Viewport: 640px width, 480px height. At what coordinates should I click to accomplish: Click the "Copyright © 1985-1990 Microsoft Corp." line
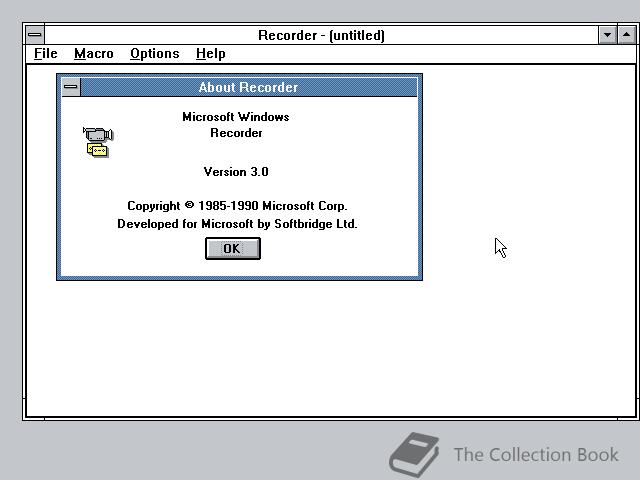pos(237,206)
